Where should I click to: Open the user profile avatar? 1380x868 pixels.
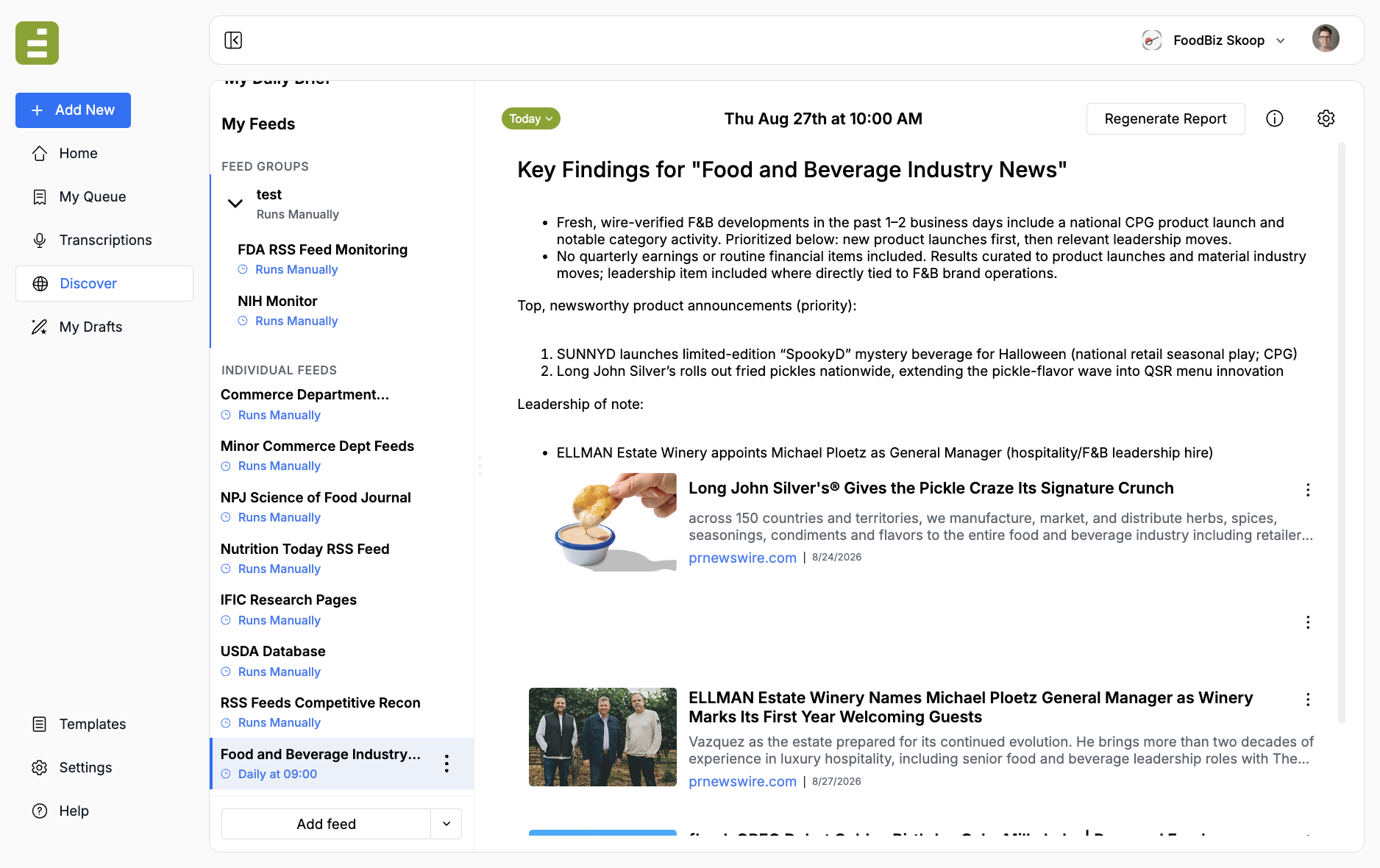click(1326, 39)
